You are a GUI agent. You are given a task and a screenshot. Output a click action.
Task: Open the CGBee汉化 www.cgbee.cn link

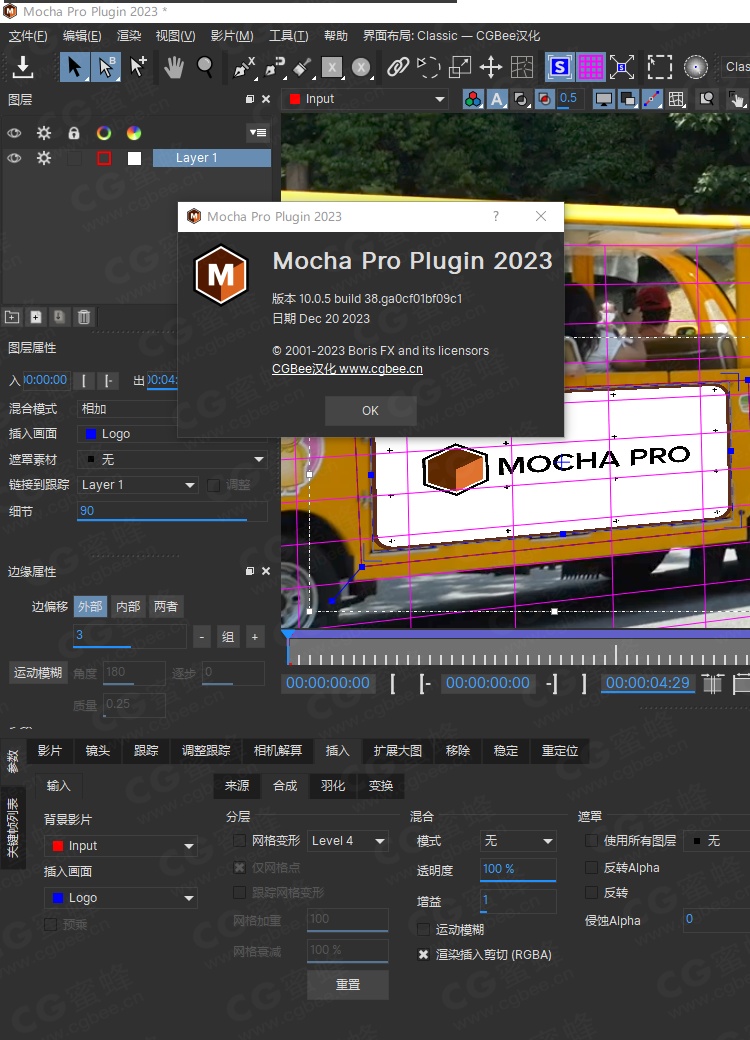coord(347,369)
